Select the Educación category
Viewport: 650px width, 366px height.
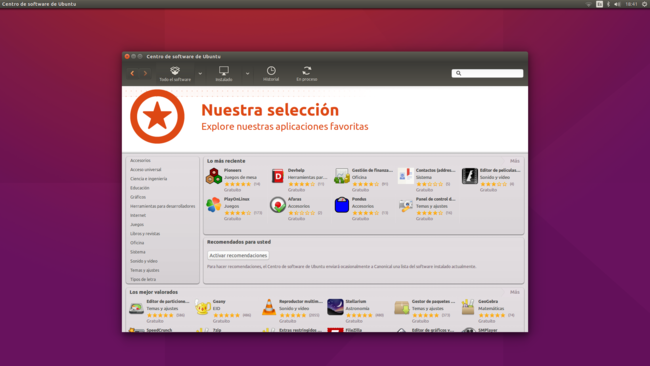(x=139, y=188)
